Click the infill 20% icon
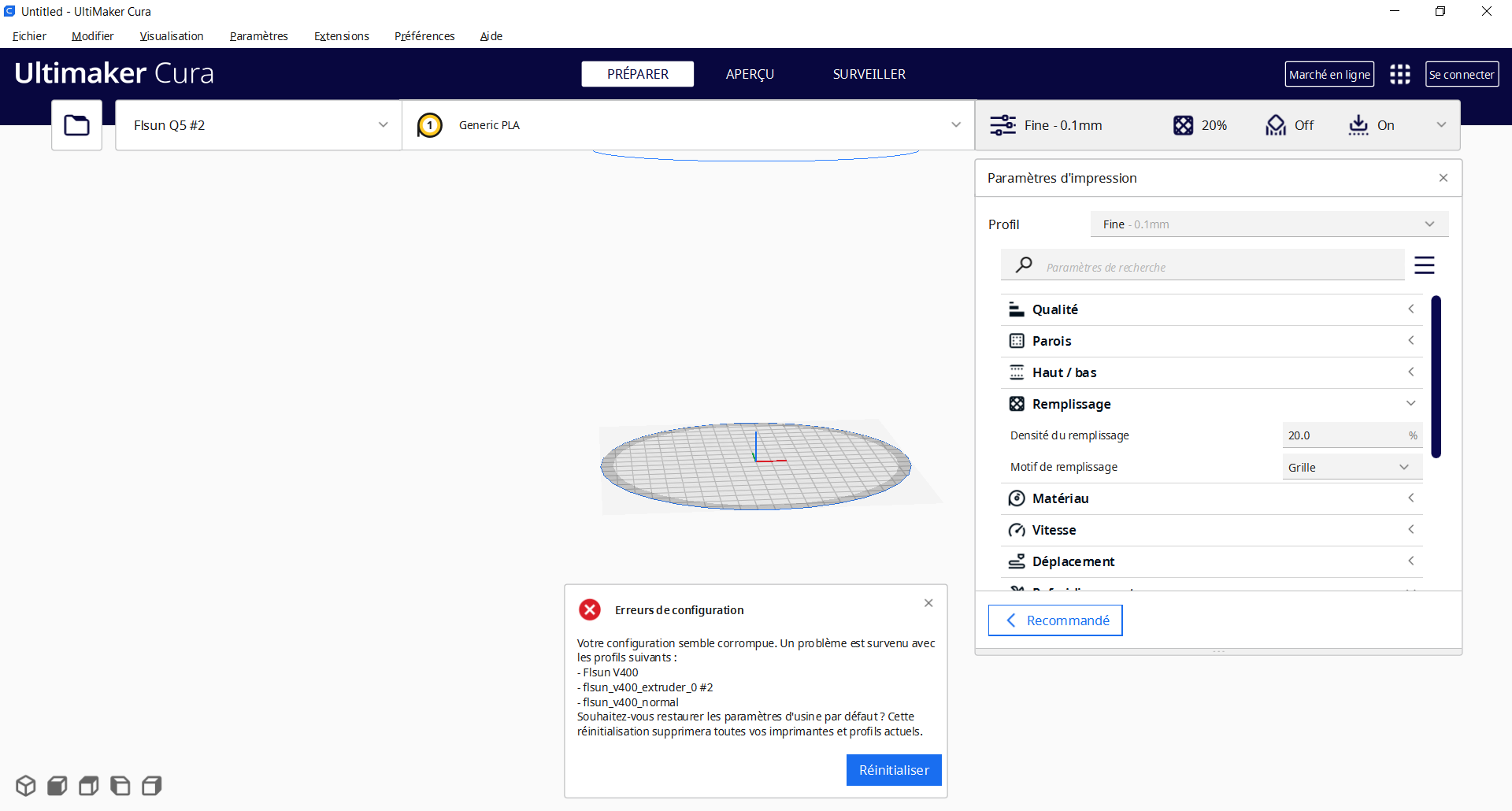Viewport: 1512px width, 811px height. [x=1183, y=125]
